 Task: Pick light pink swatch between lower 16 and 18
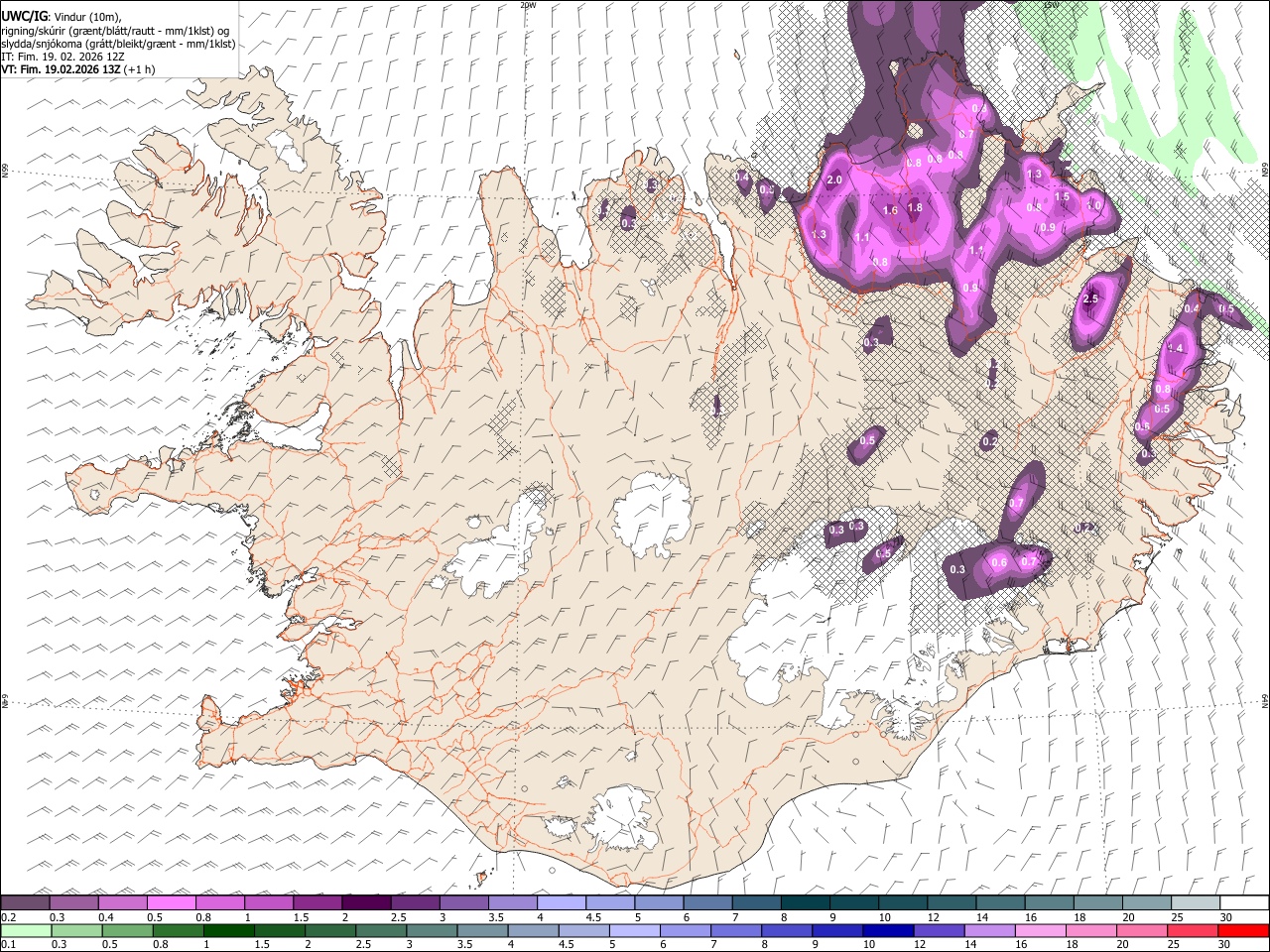[1040, 931]
